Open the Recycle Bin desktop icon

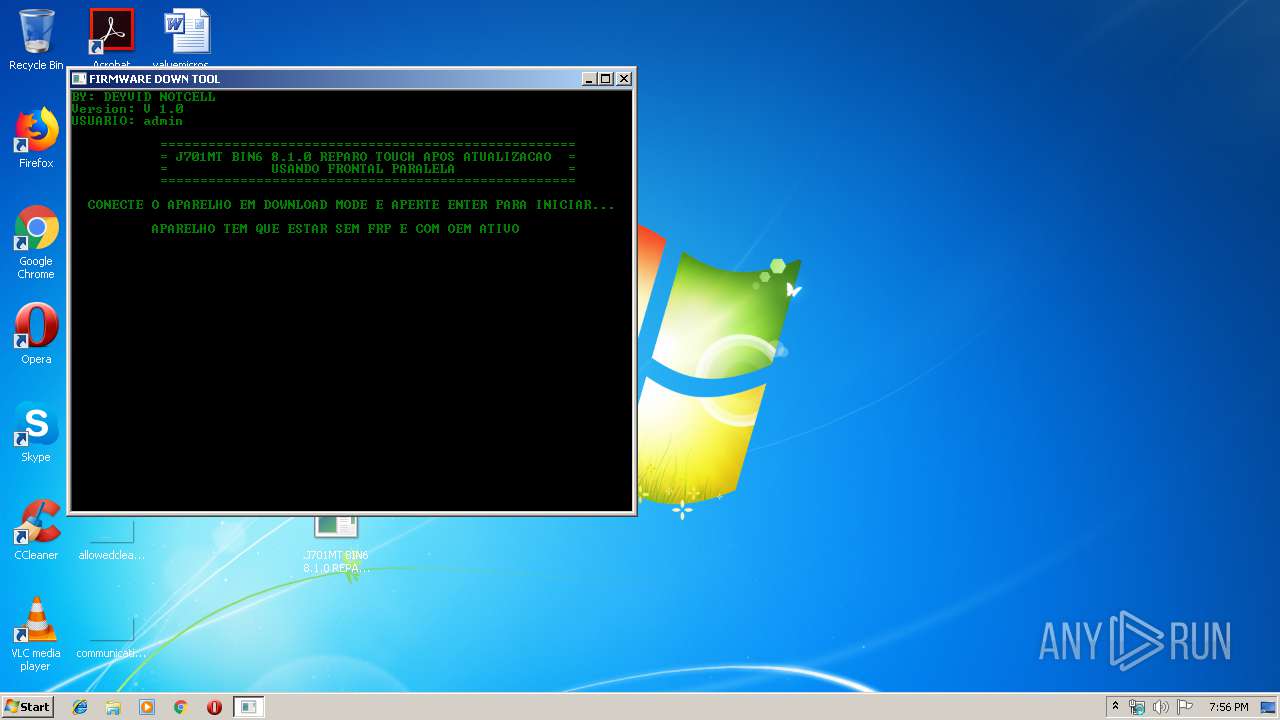(36, 40)
